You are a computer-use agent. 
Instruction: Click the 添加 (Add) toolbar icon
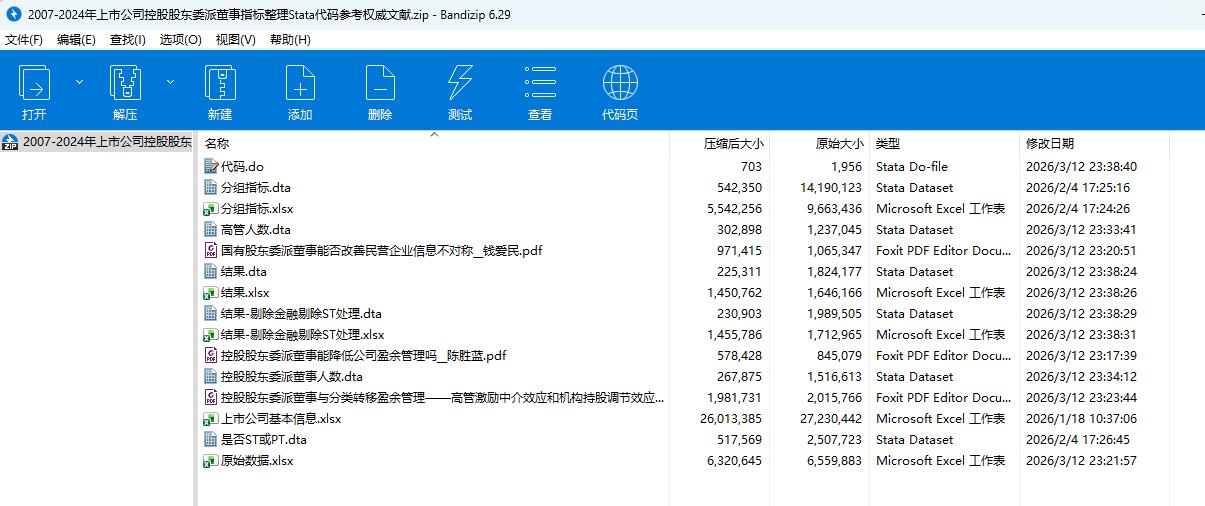coord(300,82)
